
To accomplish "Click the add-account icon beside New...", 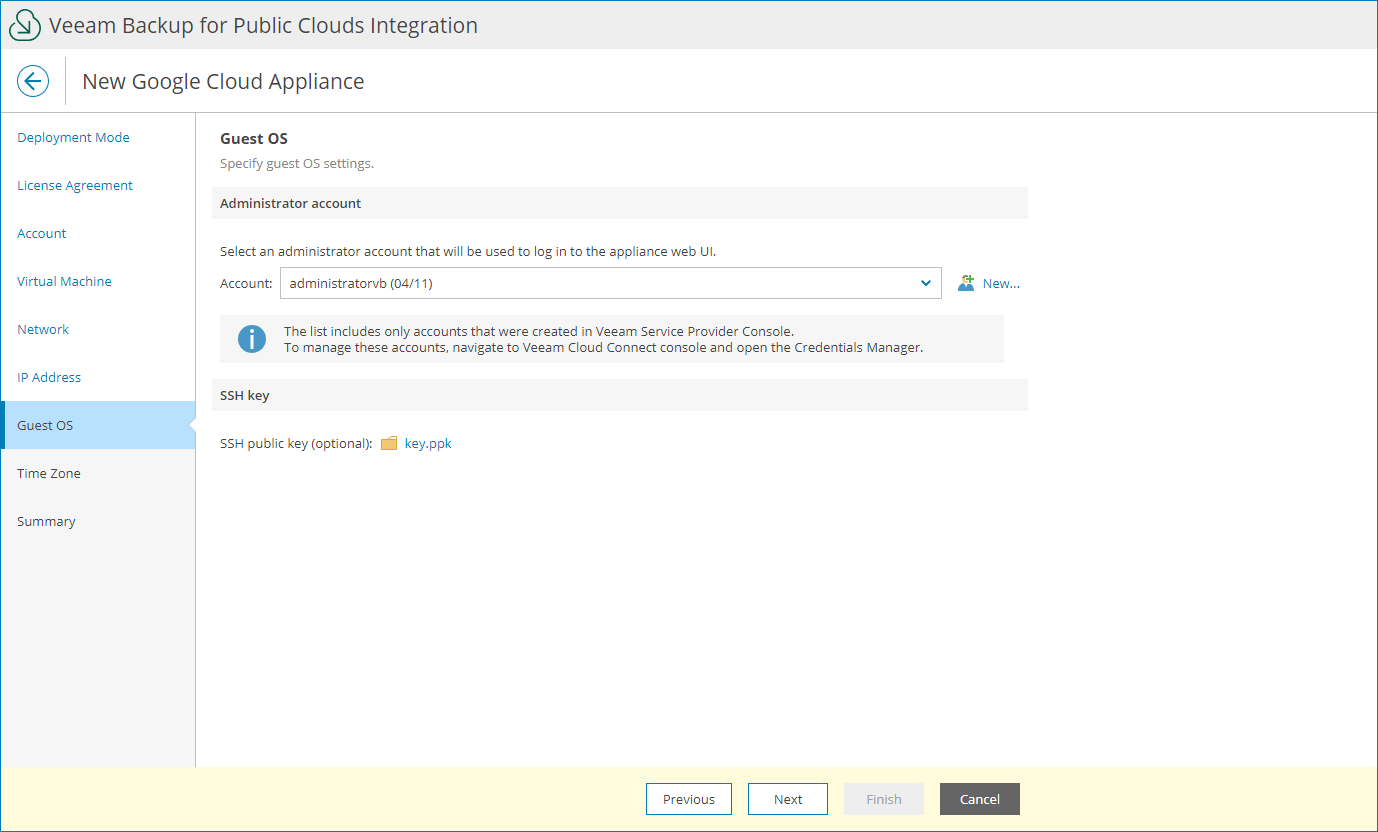I will [964, 283].
